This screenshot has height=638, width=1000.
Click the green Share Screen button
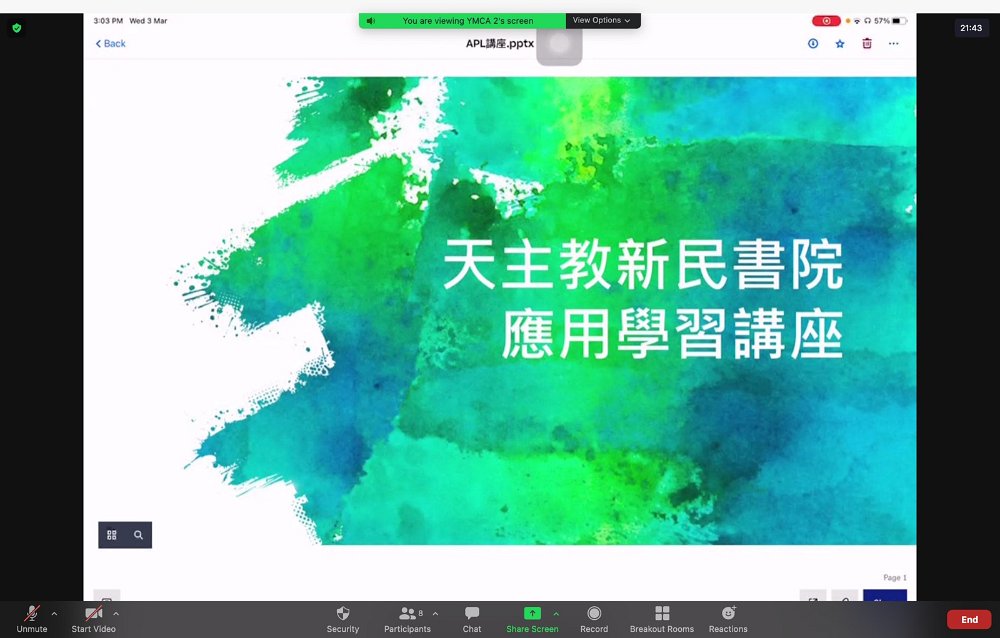532,619
